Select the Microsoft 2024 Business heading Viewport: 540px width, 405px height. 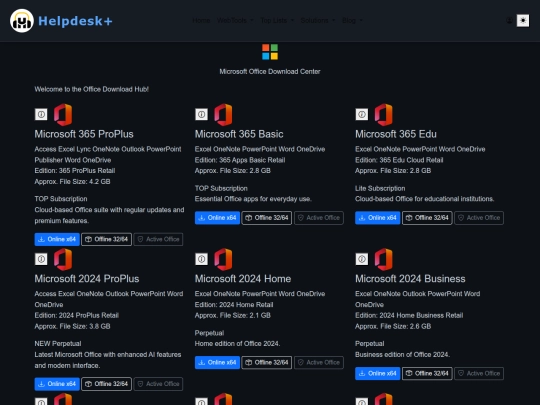410,279
